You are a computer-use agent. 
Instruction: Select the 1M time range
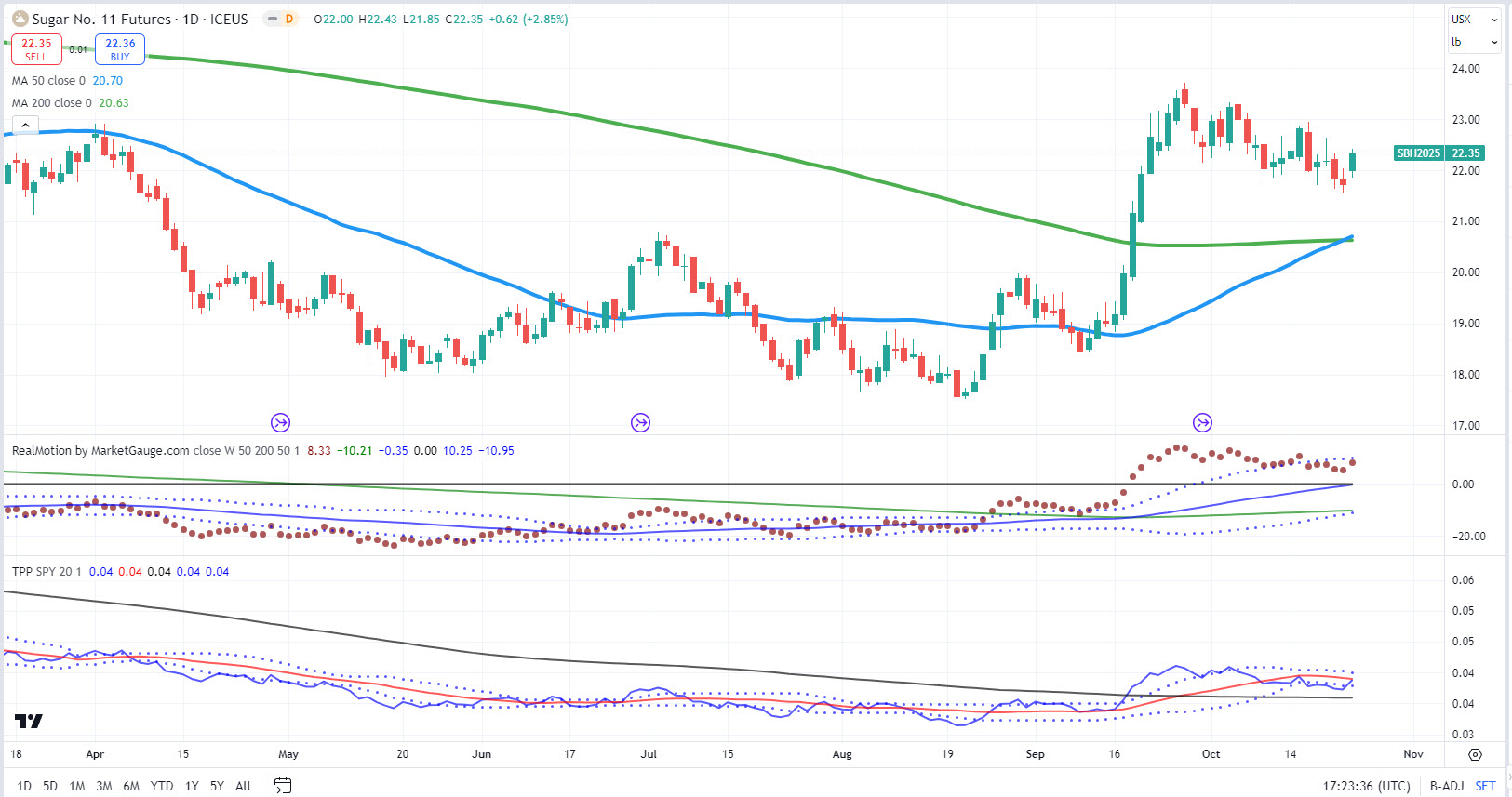tap(77, 786)
